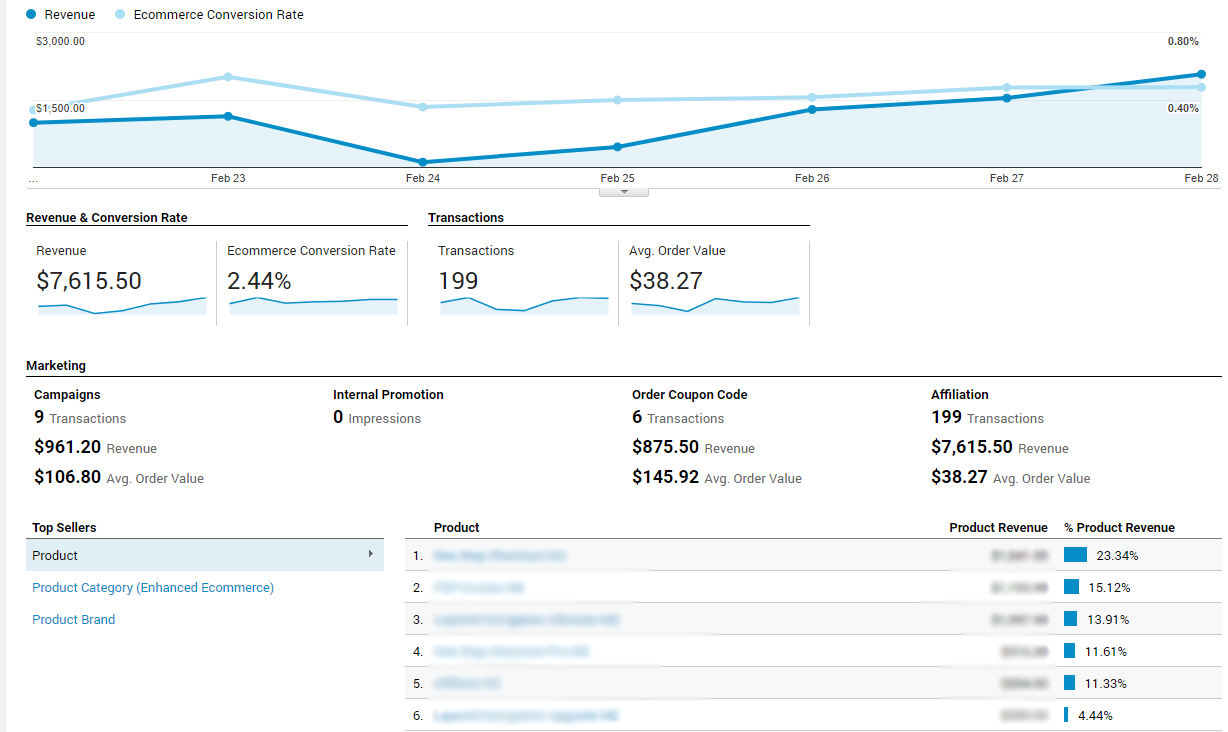Click the Revenue sparkline in the metric card
The image size is (1228, 732).
click(x=122, y=306)
